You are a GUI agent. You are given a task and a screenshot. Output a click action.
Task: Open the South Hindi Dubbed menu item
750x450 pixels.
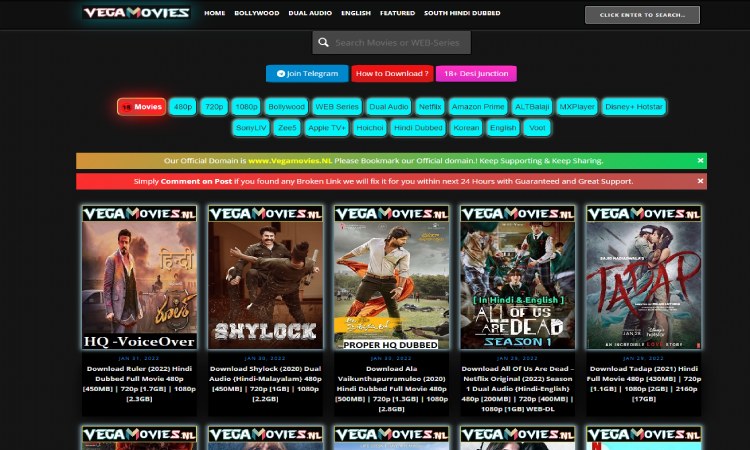click(462, 13)
